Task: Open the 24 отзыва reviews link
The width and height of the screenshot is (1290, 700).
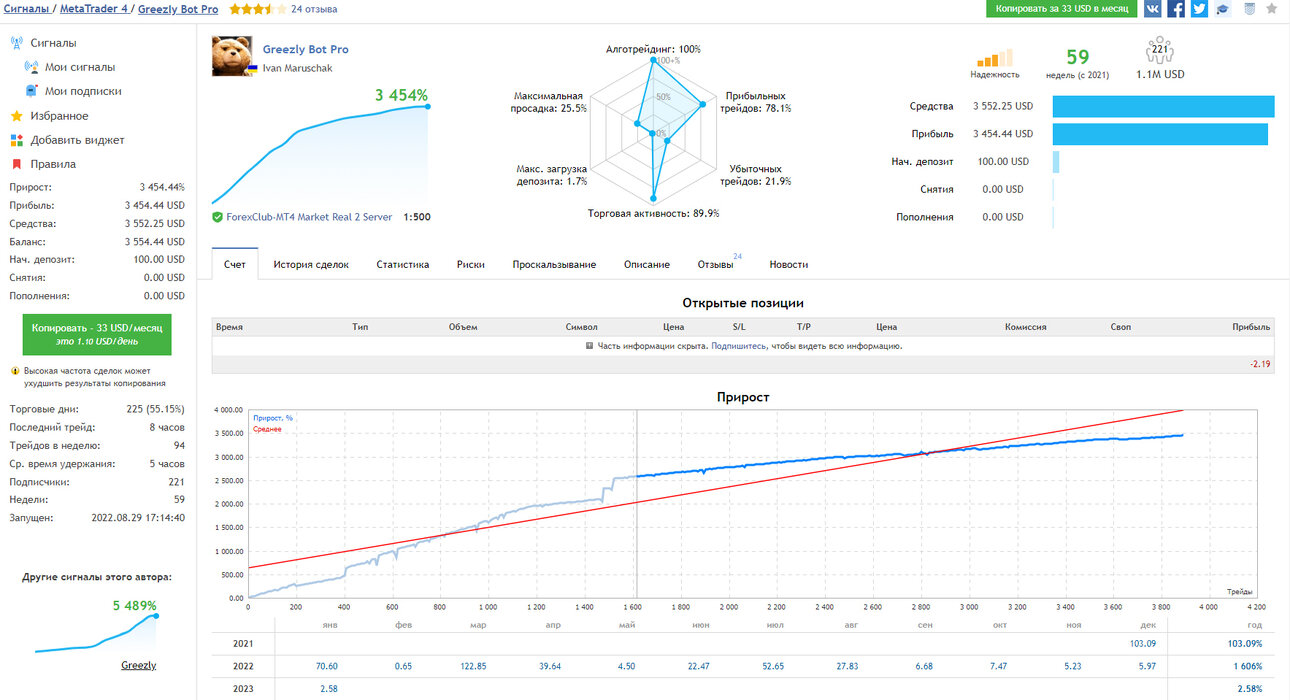Action: coord(314,9)
